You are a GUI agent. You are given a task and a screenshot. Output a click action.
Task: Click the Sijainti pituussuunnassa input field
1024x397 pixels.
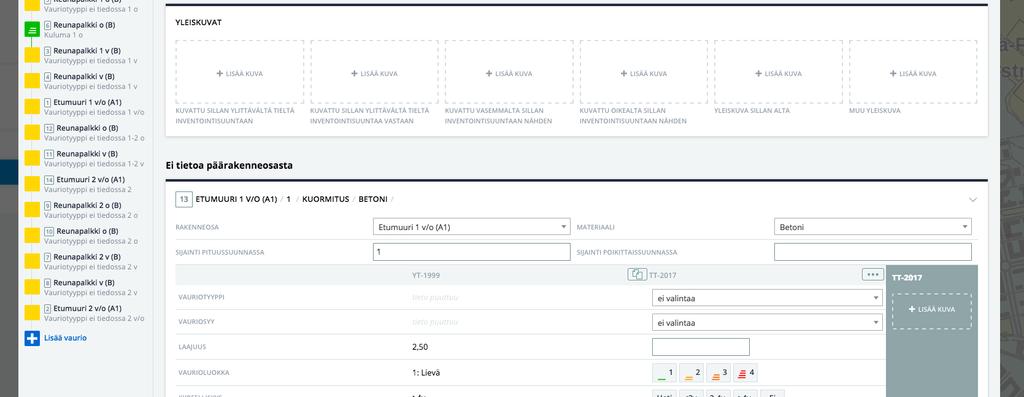tap(472, 252)
